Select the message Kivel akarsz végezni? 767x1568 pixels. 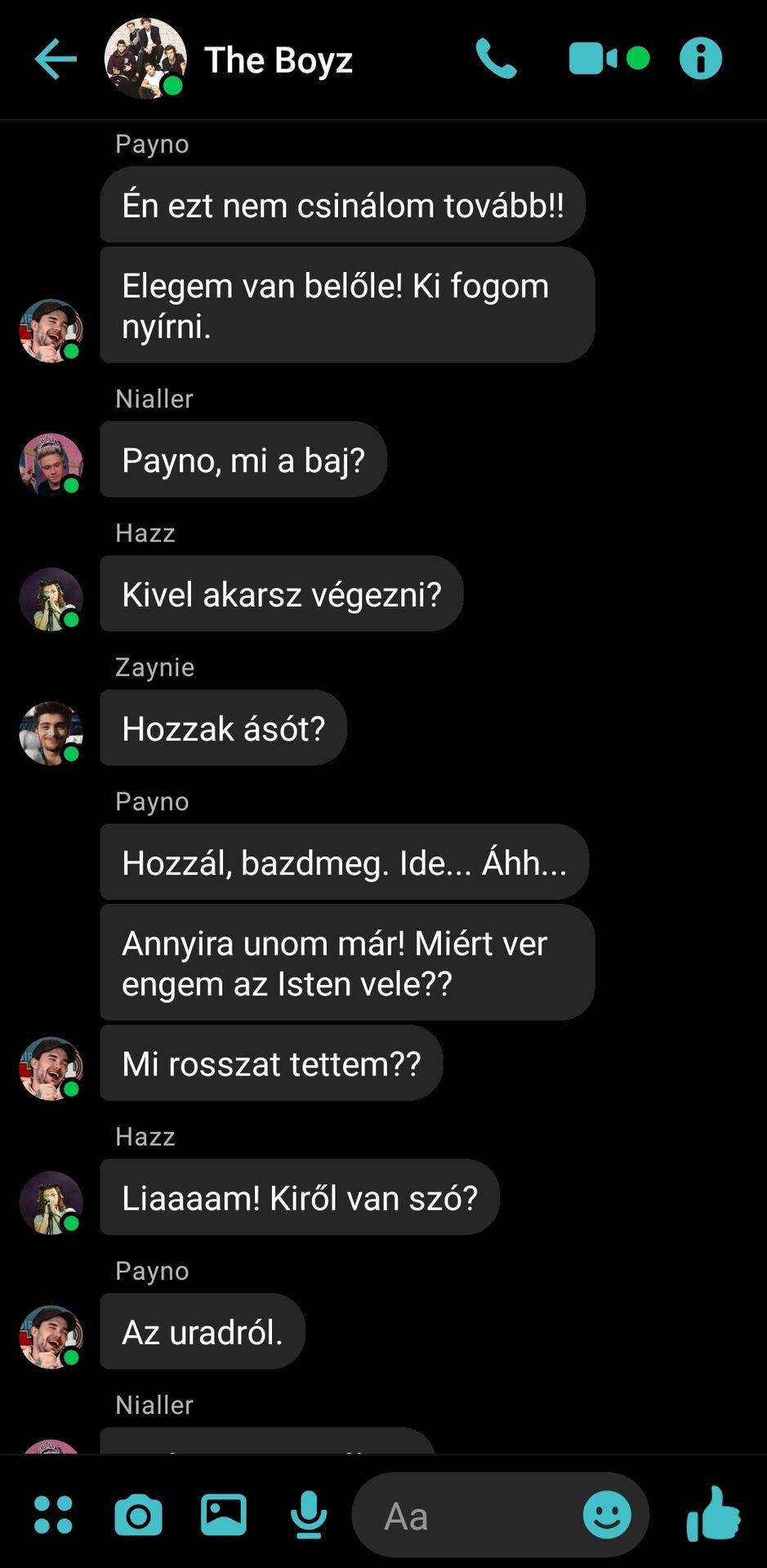282,594
